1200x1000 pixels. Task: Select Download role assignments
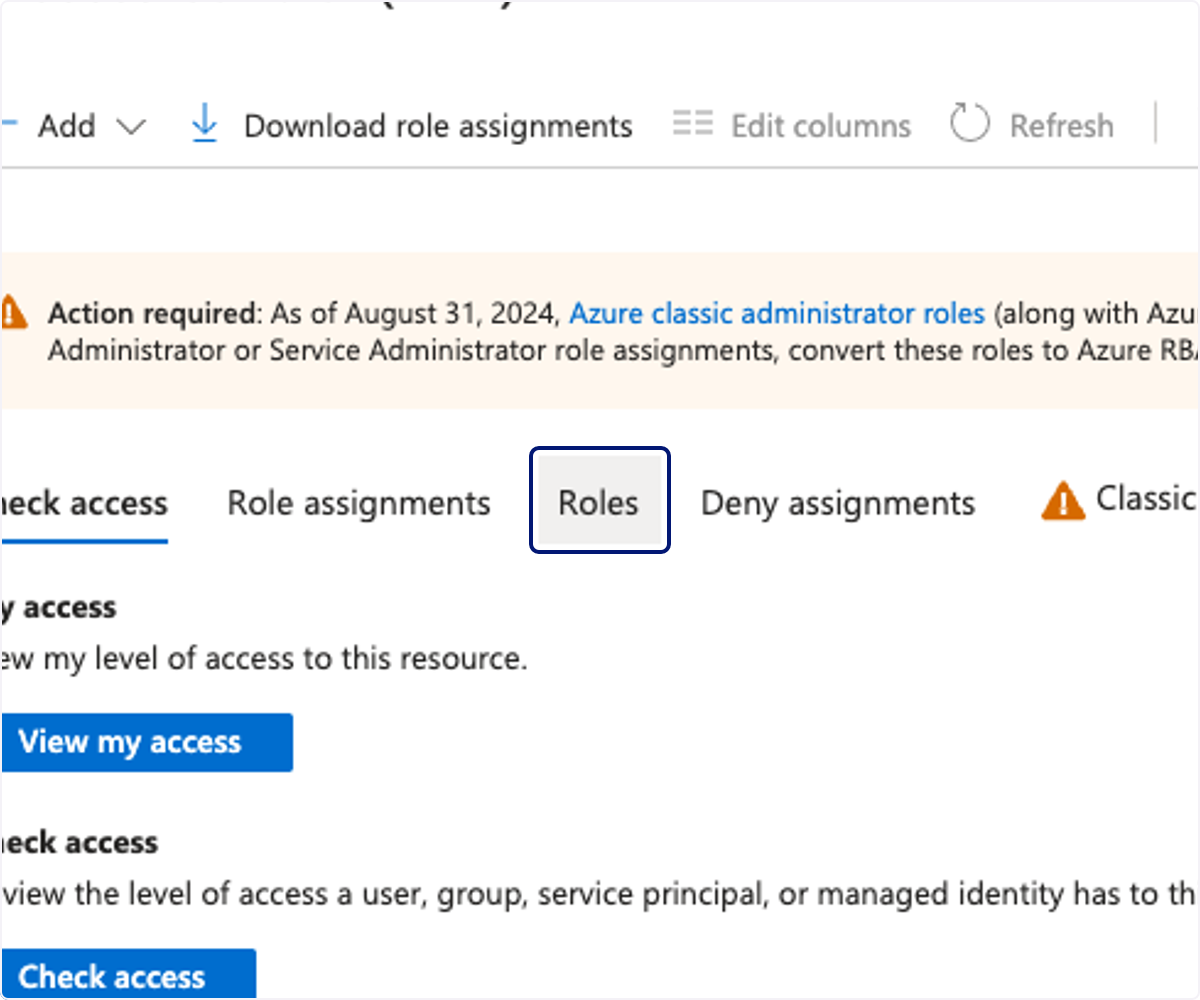pos(412,126)
